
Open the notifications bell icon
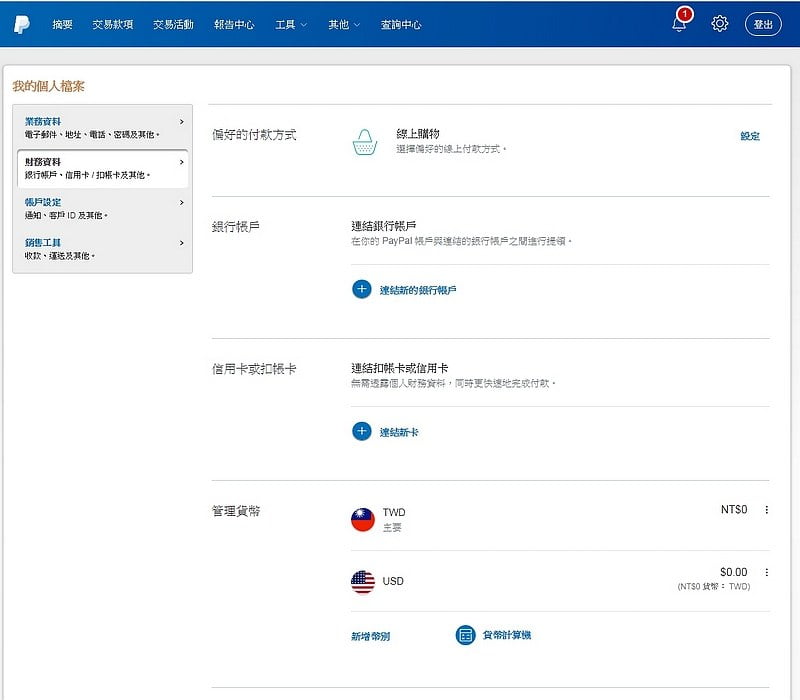point(679,23)
